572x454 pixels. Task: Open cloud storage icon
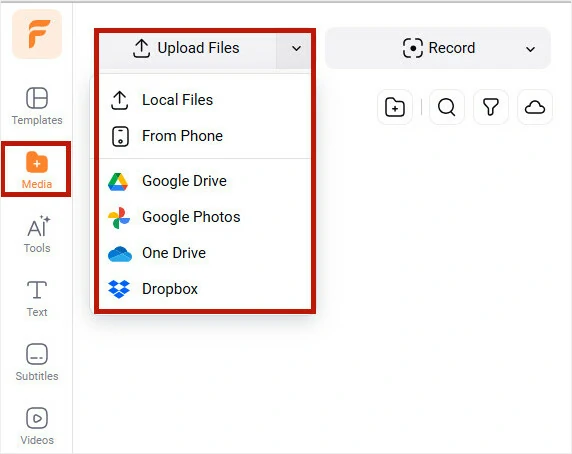click(x=535, y=107)
